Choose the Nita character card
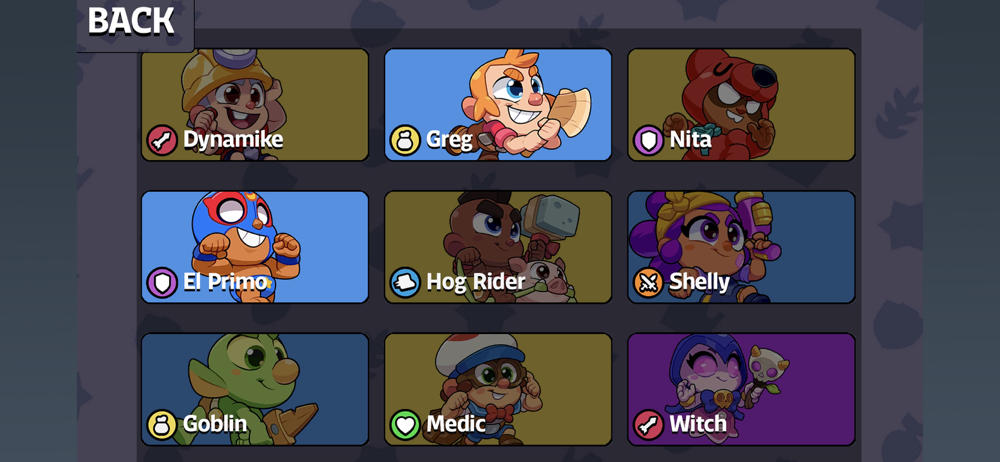1000x462 pixels. click(741, 105)
